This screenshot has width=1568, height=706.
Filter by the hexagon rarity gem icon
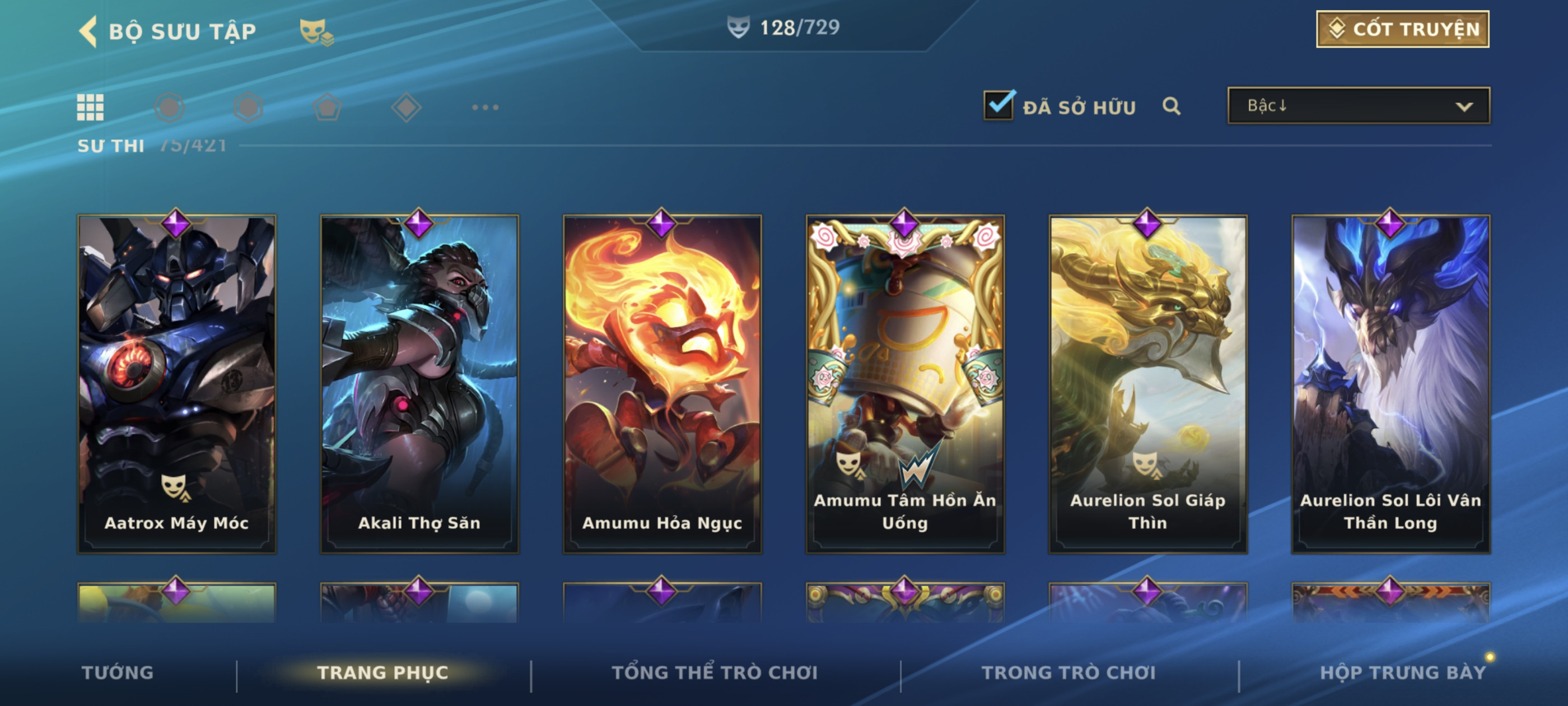[248, 108]
